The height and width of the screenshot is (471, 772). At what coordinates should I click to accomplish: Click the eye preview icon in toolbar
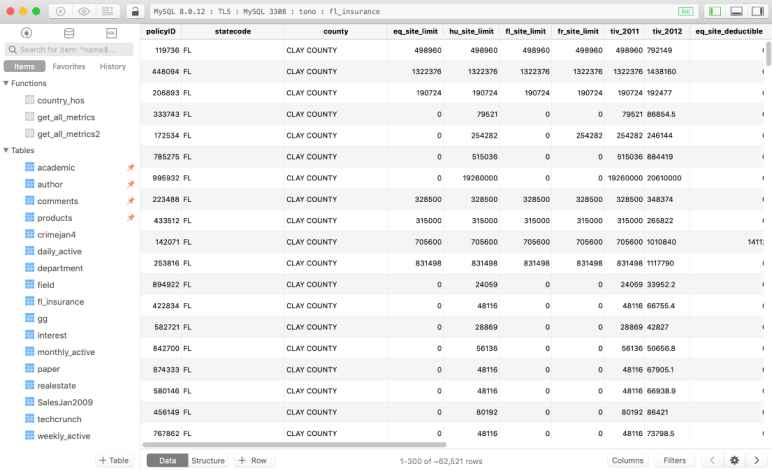(84, 11)
